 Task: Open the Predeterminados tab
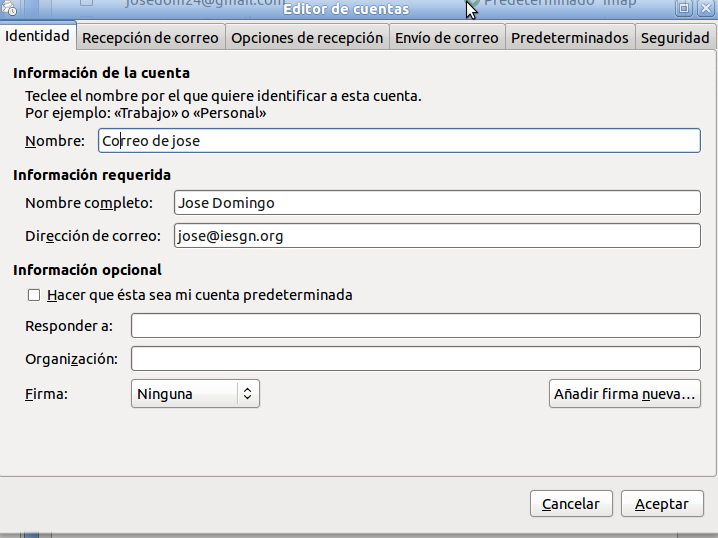click(570, 38)
